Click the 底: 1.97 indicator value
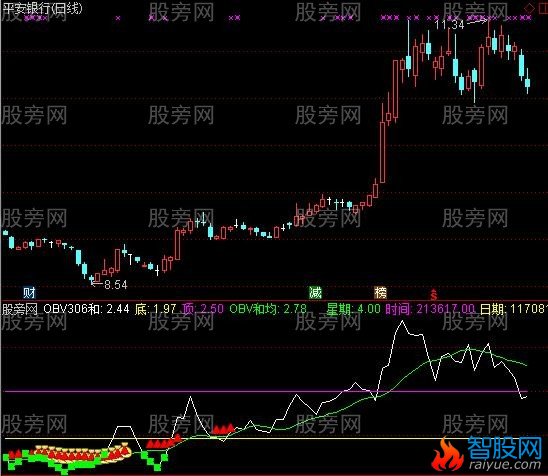The image size is (548, 476). click(155, 309)
